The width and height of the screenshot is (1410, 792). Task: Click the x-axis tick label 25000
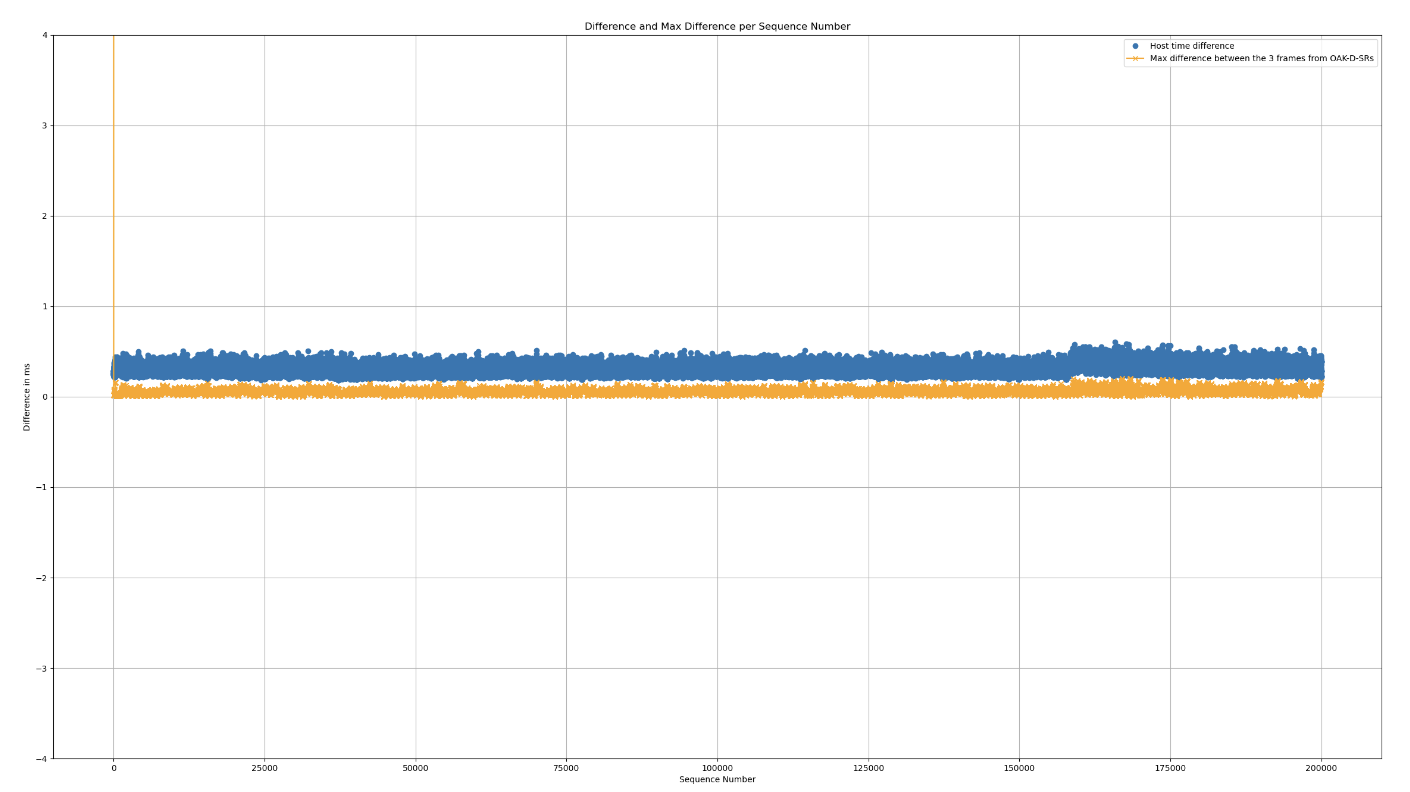264,768
